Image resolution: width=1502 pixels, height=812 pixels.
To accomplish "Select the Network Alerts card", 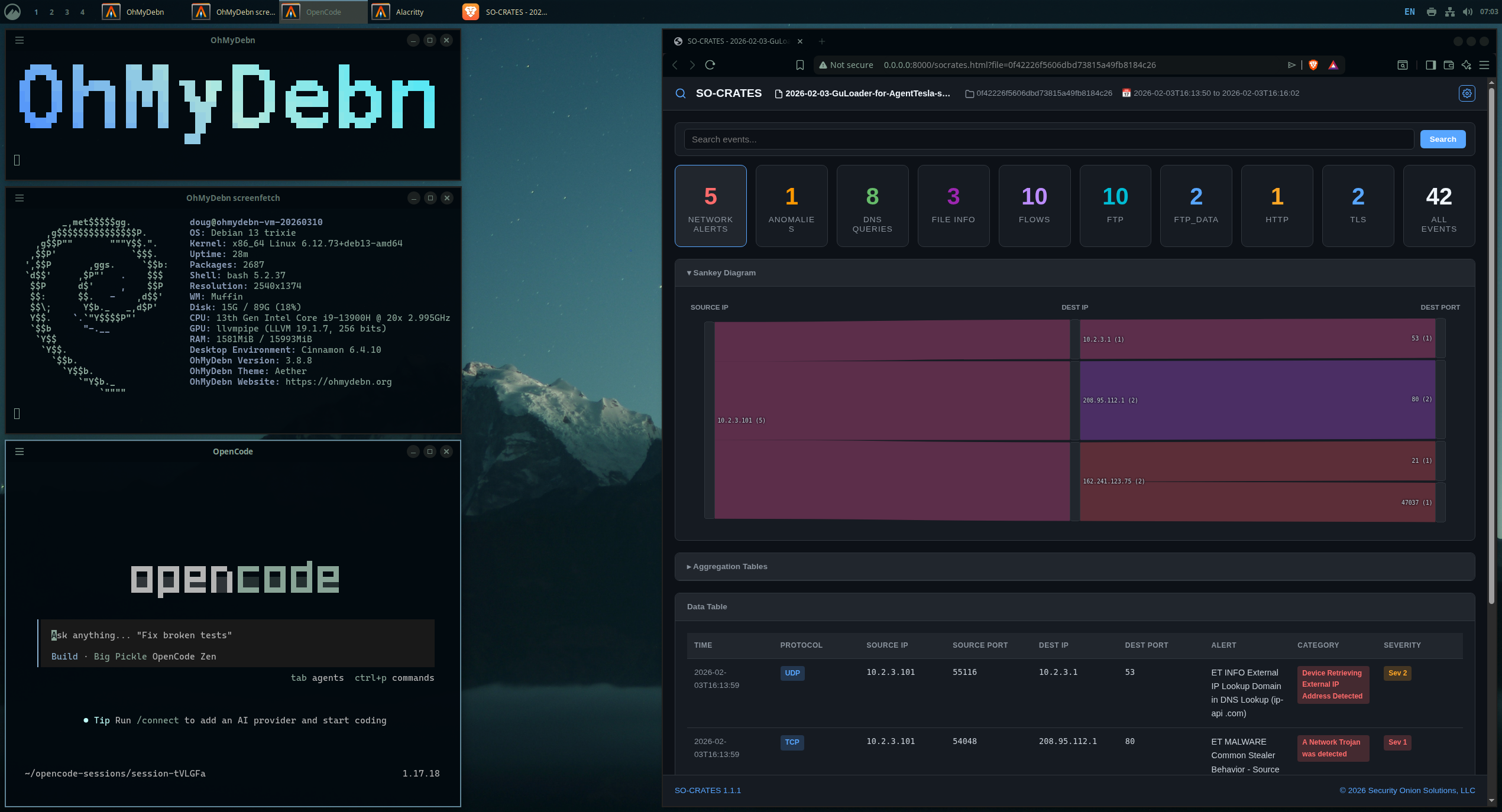I will point(710,206).
